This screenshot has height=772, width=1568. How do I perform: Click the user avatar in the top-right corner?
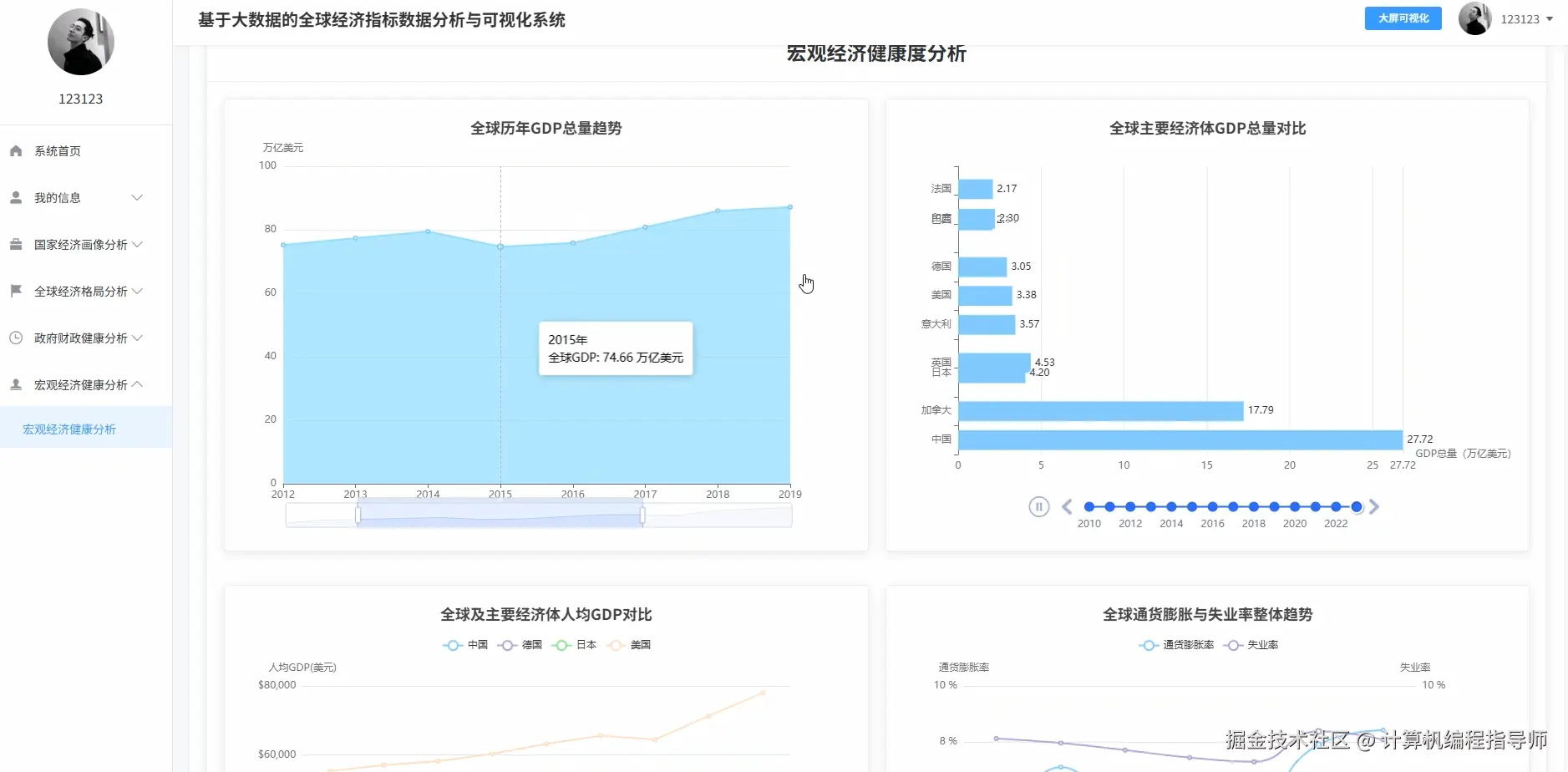1474,18
